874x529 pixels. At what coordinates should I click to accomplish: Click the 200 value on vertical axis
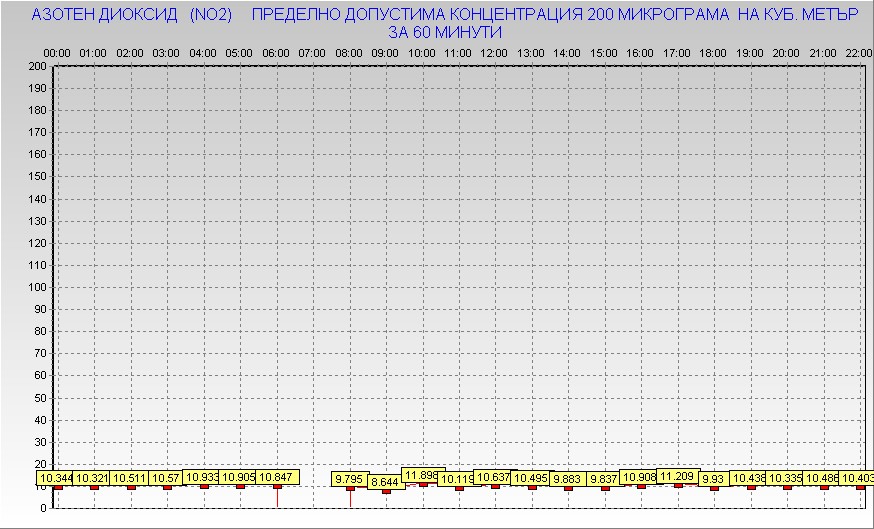[x=38, y=66]
